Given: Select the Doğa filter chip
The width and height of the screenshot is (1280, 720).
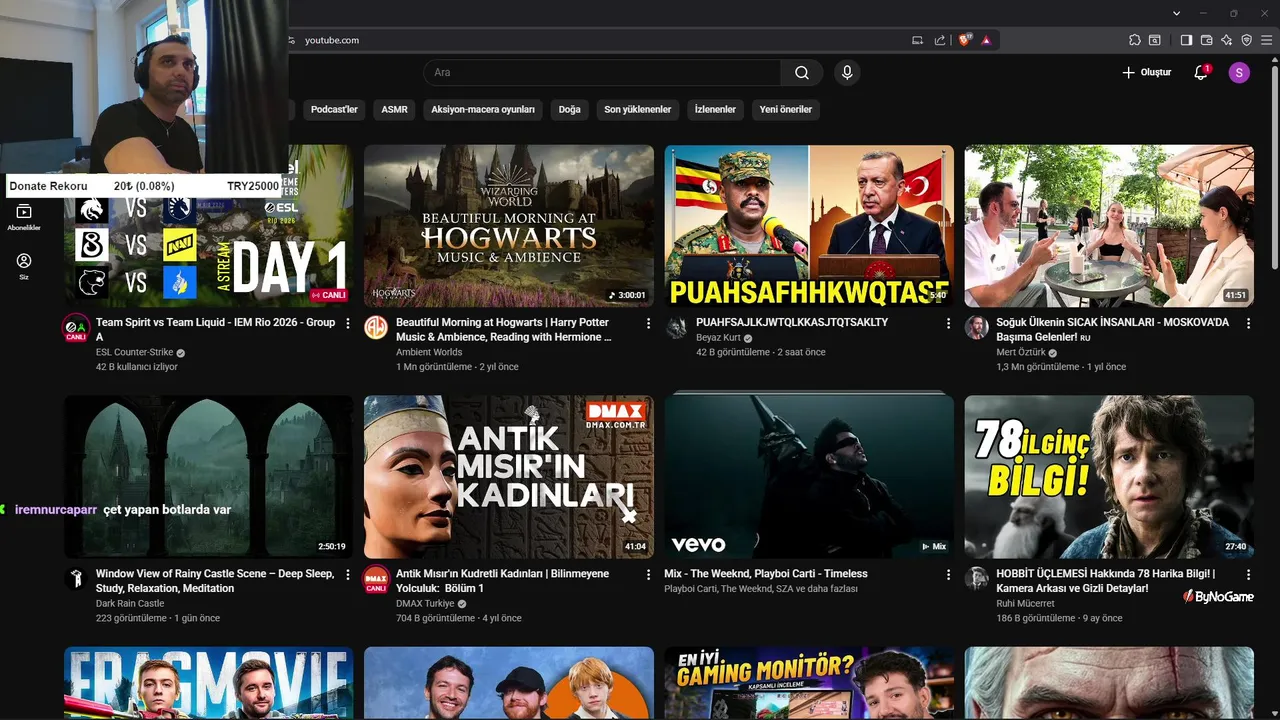Looking at the screenshot, I should point(569,109).
